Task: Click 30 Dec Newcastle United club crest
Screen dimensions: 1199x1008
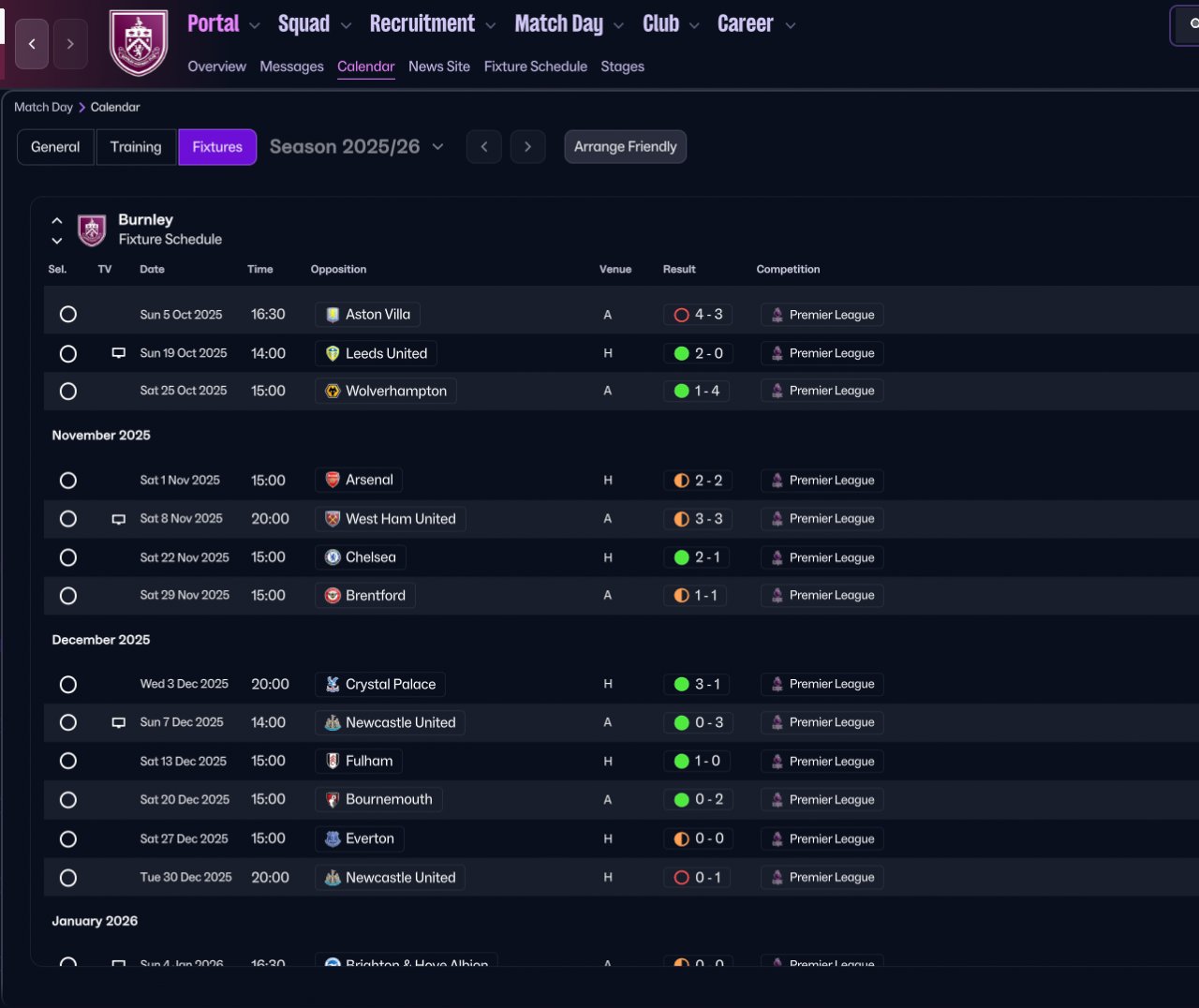Action: point(333,878)
